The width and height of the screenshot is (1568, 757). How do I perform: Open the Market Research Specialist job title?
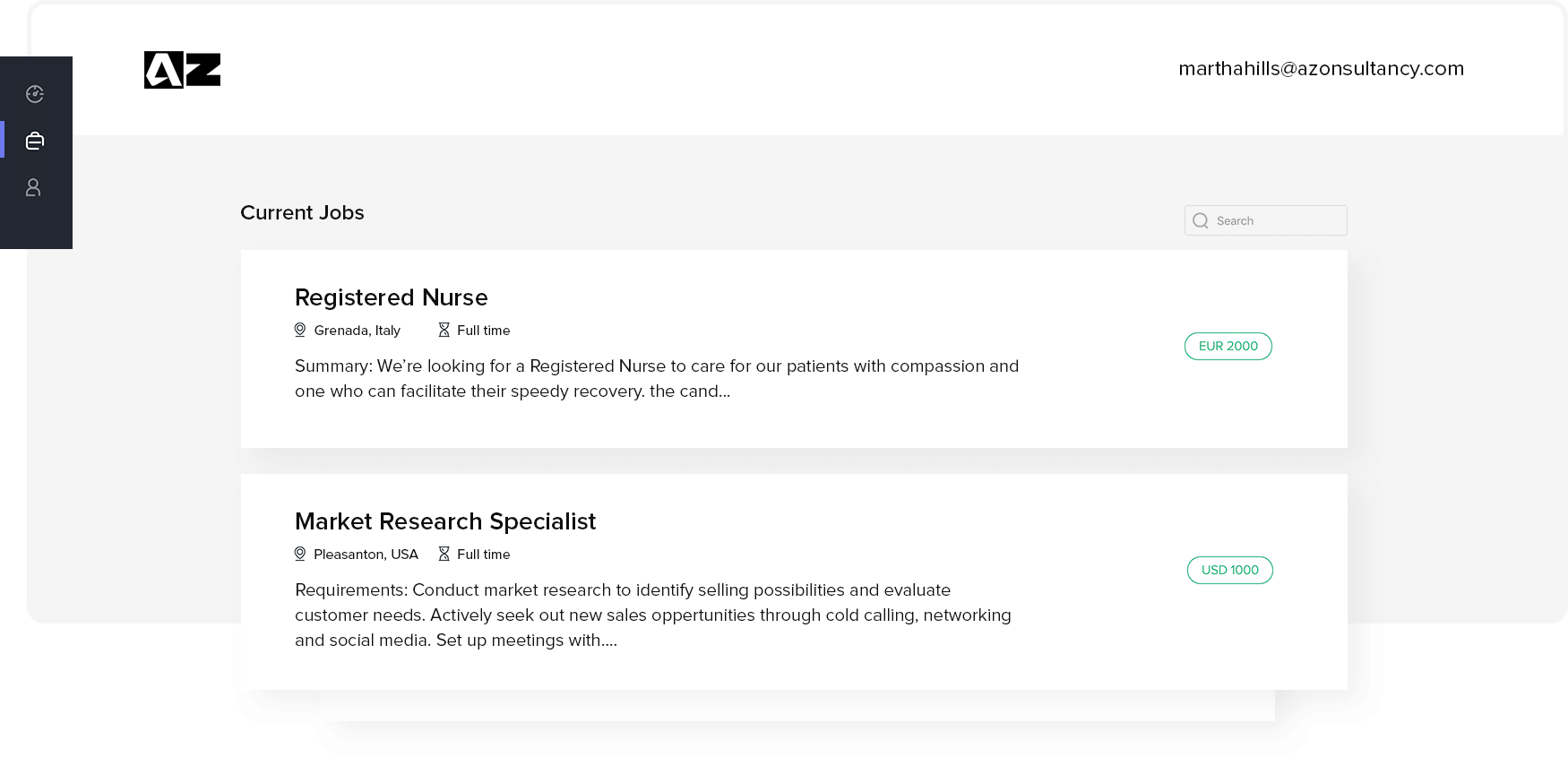tap(445, 521)
